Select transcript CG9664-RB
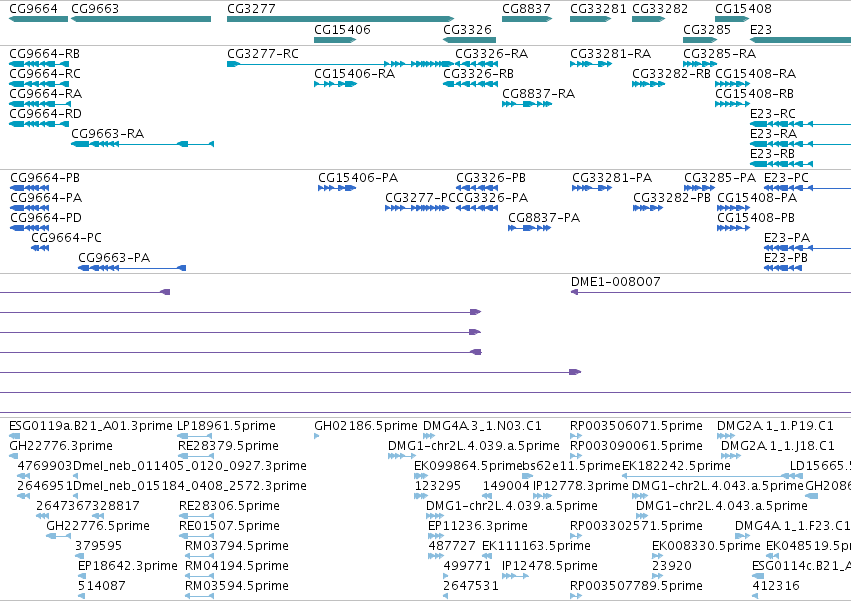The height and width of the screenshot is (601, 851). [45, 54]
